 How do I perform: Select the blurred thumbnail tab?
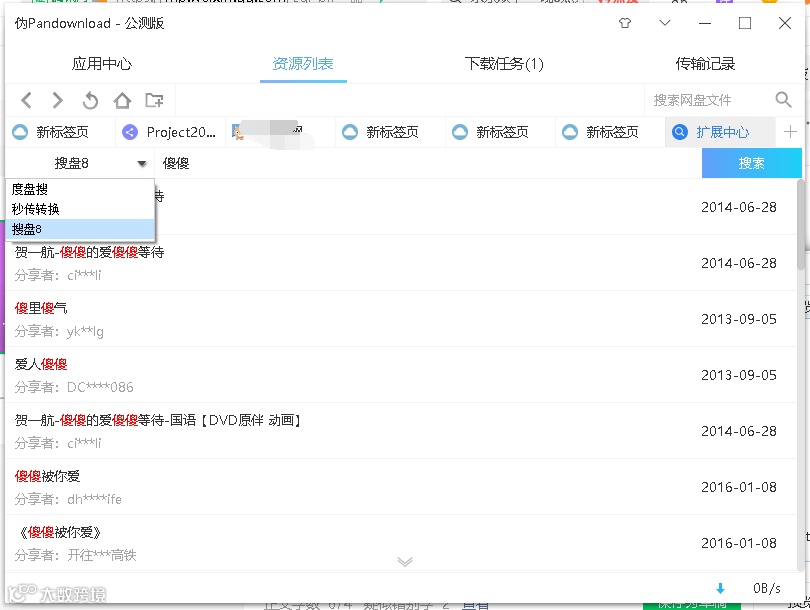pyautogui.click(x=281, y=132)
